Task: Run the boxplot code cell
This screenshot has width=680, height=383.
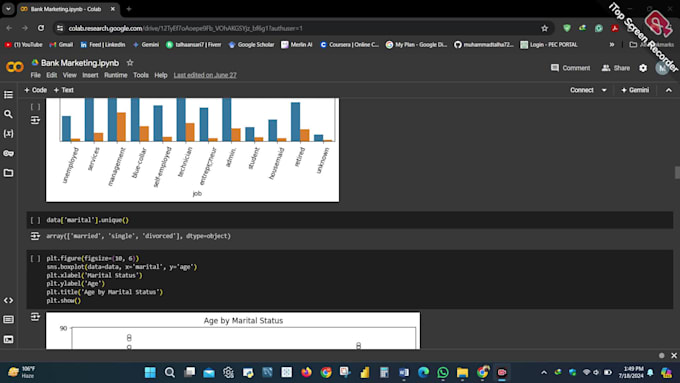Action: point(35,259)
